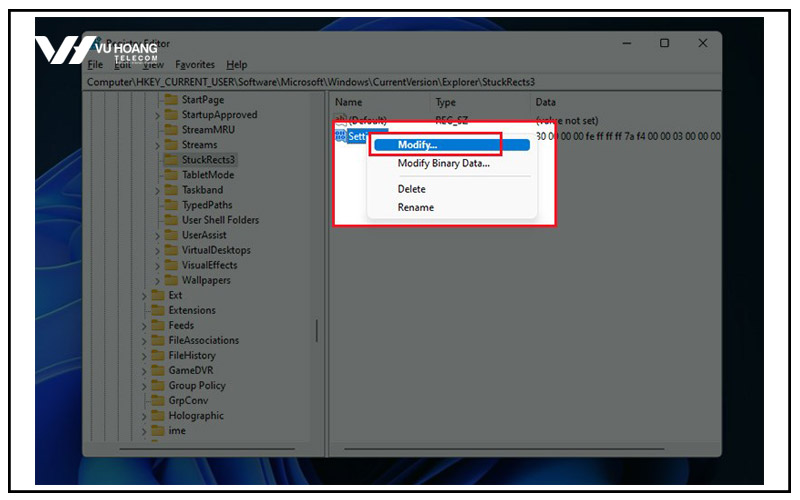The image size is (800, 500).
Task: Click the '(value not set)' data cell
Action: pos(567,121)
